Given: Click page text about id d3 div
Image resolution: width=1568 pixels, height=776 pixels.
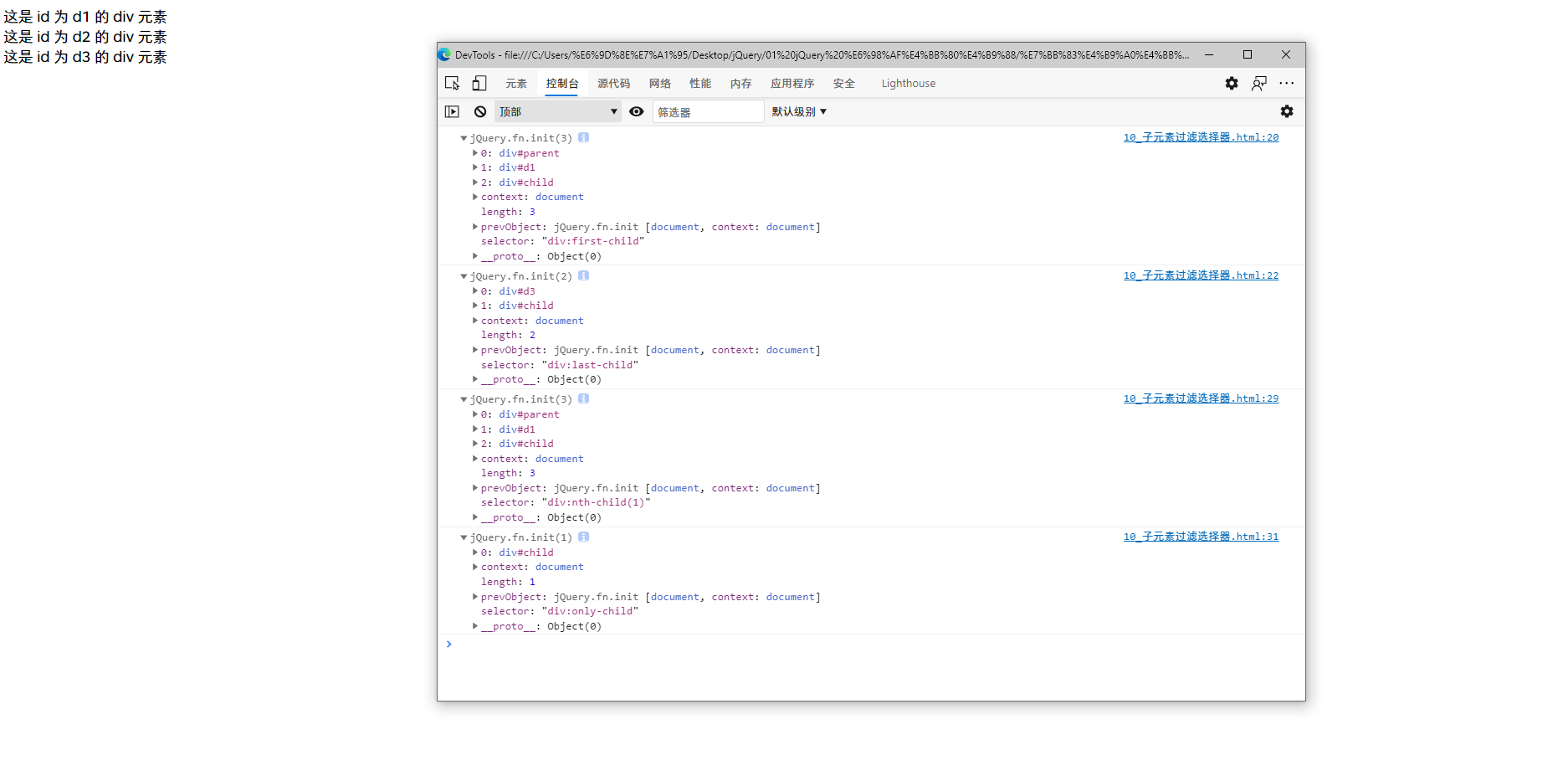Looking at the screenshot, I should [85, 57].
